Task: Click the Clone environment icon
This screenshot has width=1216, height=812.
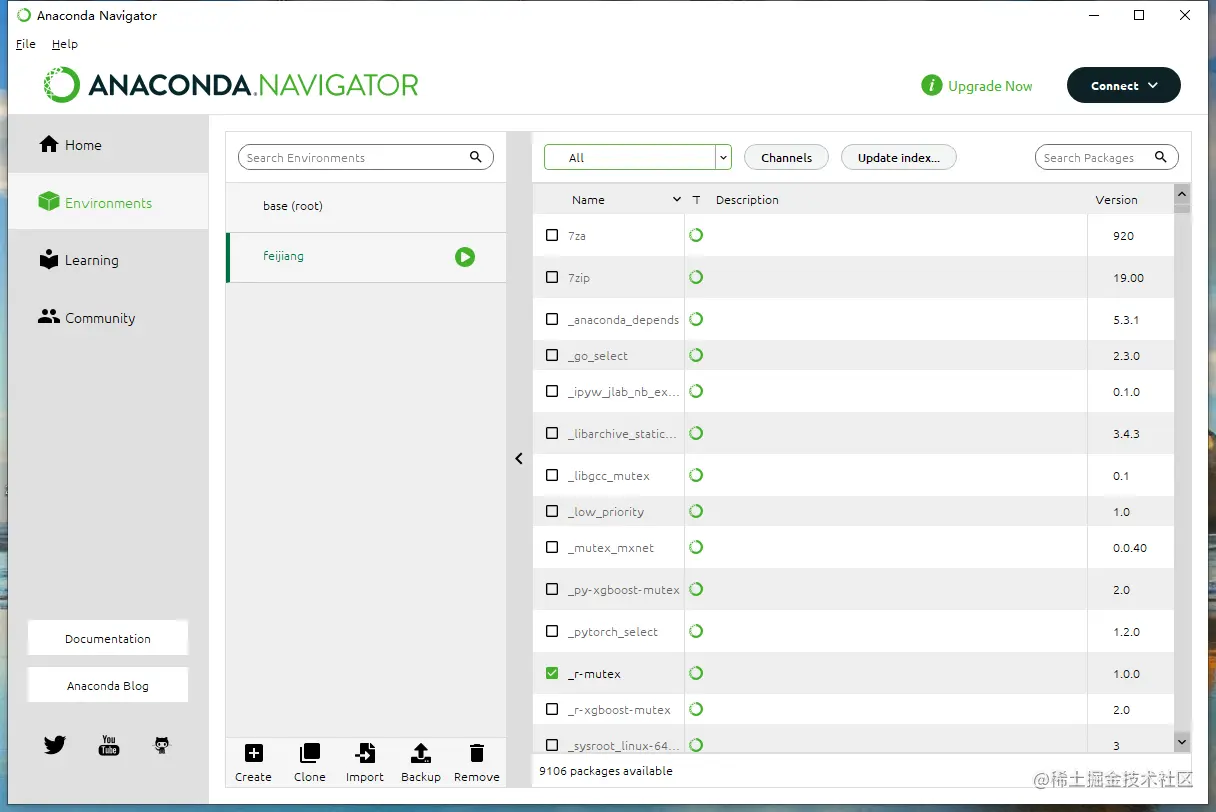Action: tap(310, 753)
